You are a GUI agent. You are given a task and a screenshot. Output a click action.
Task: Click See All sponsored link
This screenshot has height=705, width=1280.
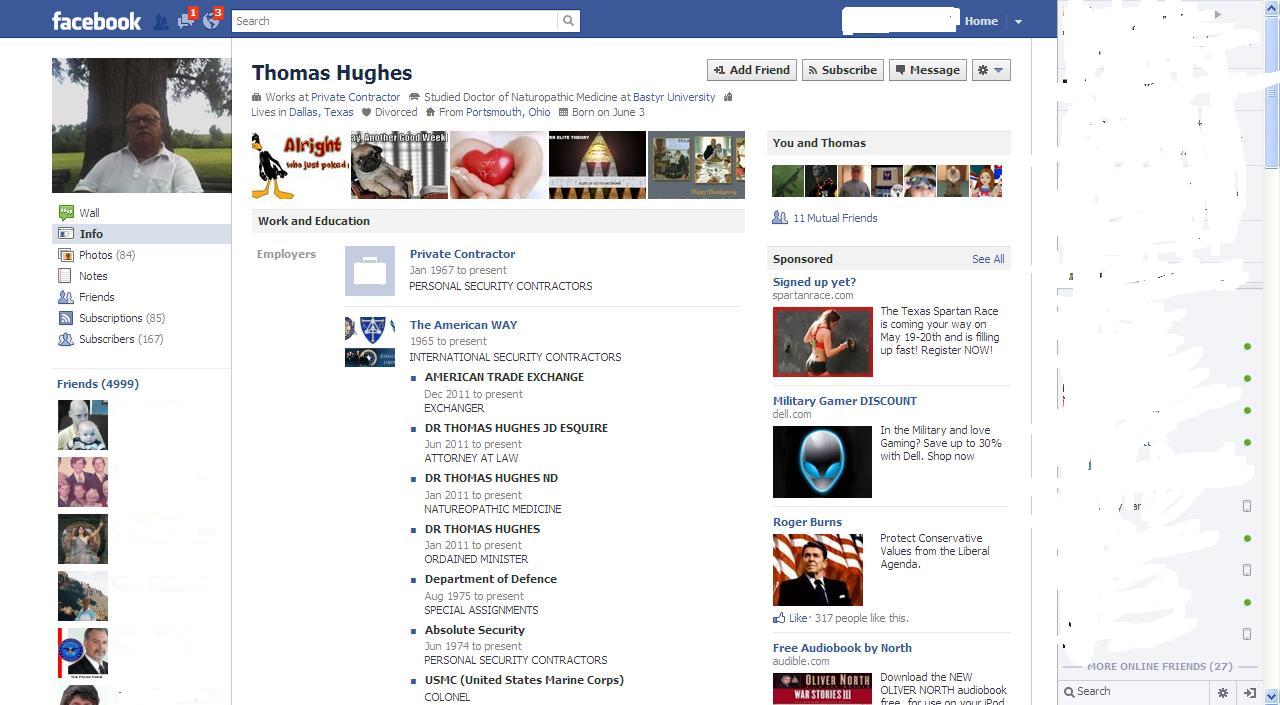coord(988,259)
